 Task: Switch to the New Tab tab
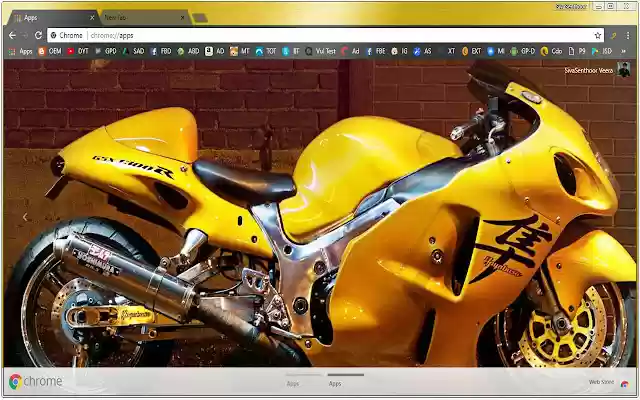(145, 18)
